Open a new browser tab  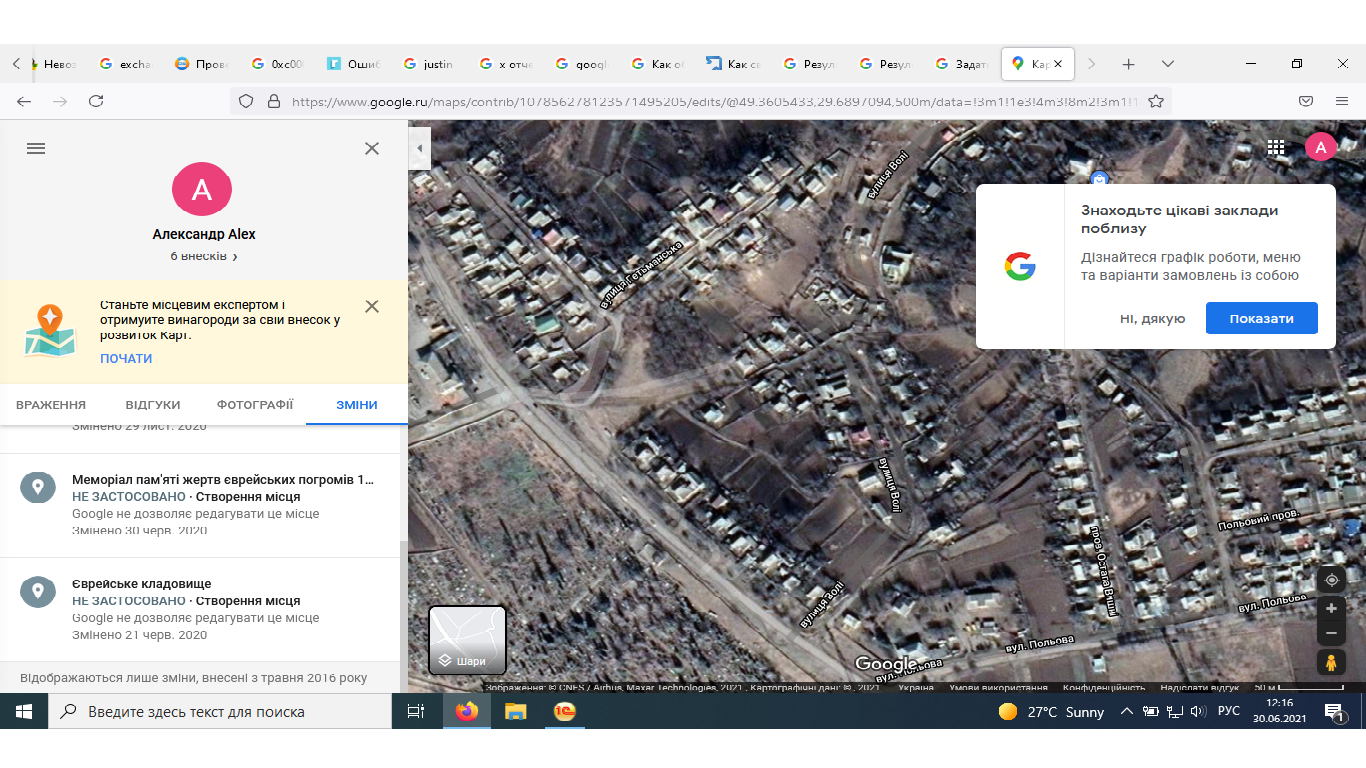[1128, 64]
